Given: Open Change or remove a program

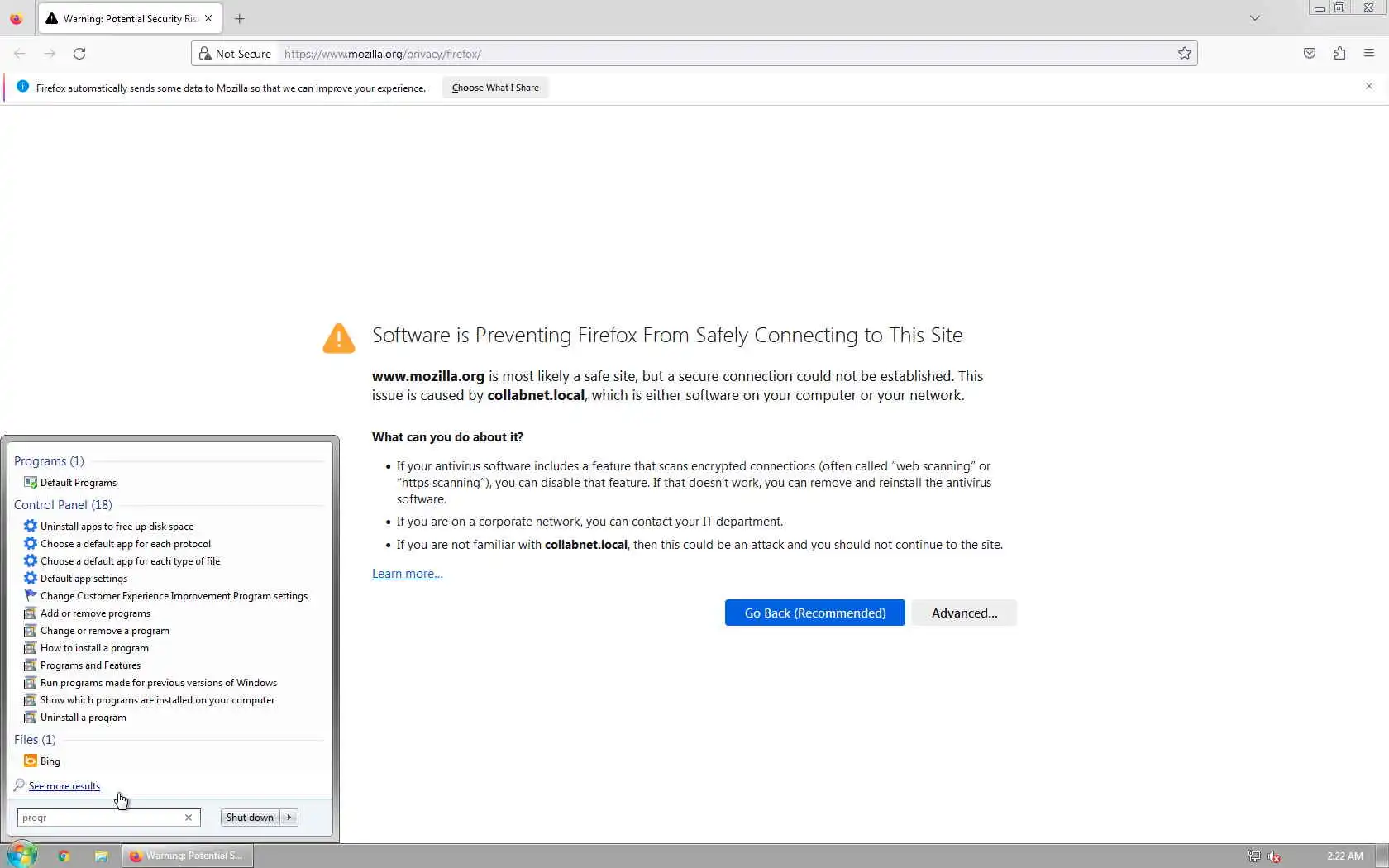Looking at the screenshot, I should pos(105,631).
